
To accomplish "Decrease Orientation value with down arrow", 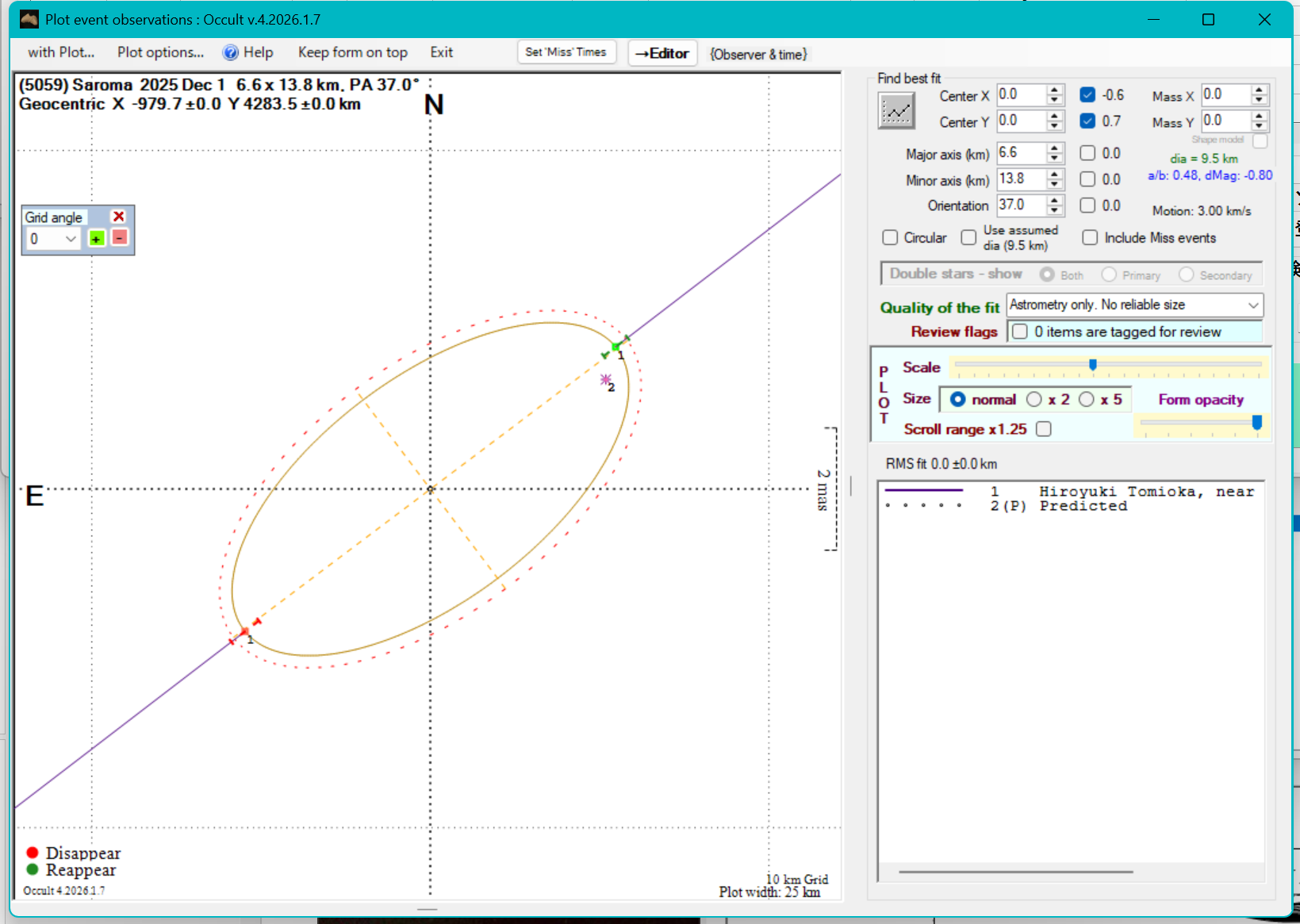I will (x=1054, y=211).
